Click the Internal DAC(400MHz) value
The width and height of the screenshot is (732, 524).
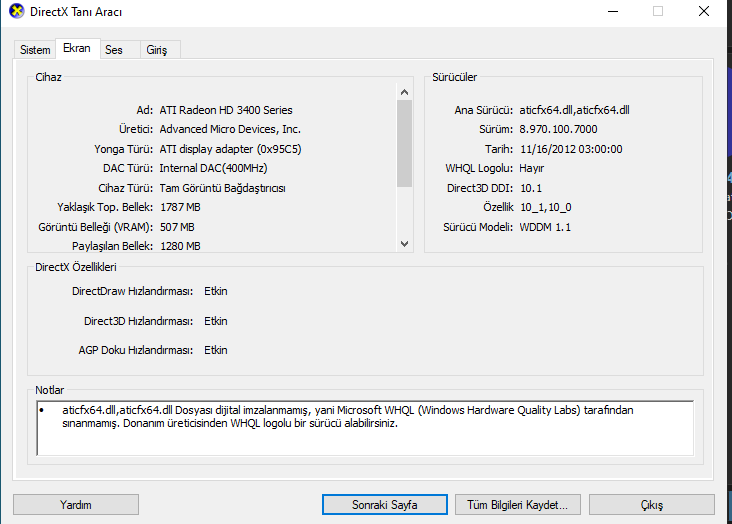click(213, 168)
